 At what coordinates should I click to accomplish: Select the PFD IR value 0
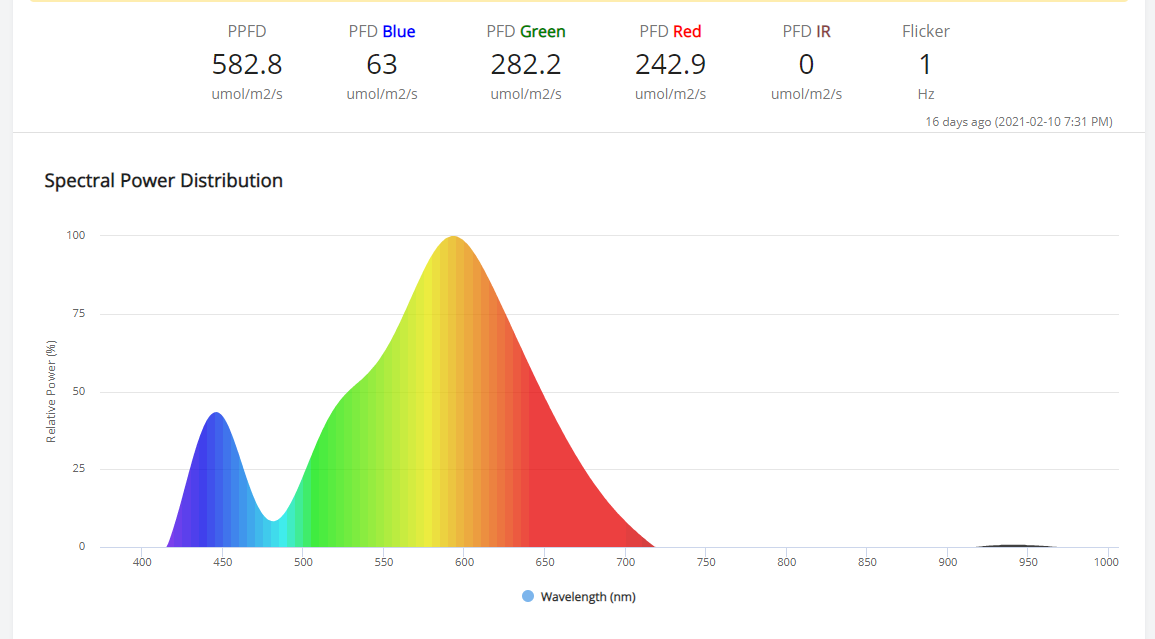pyautogui.click(x=807, y=64)
